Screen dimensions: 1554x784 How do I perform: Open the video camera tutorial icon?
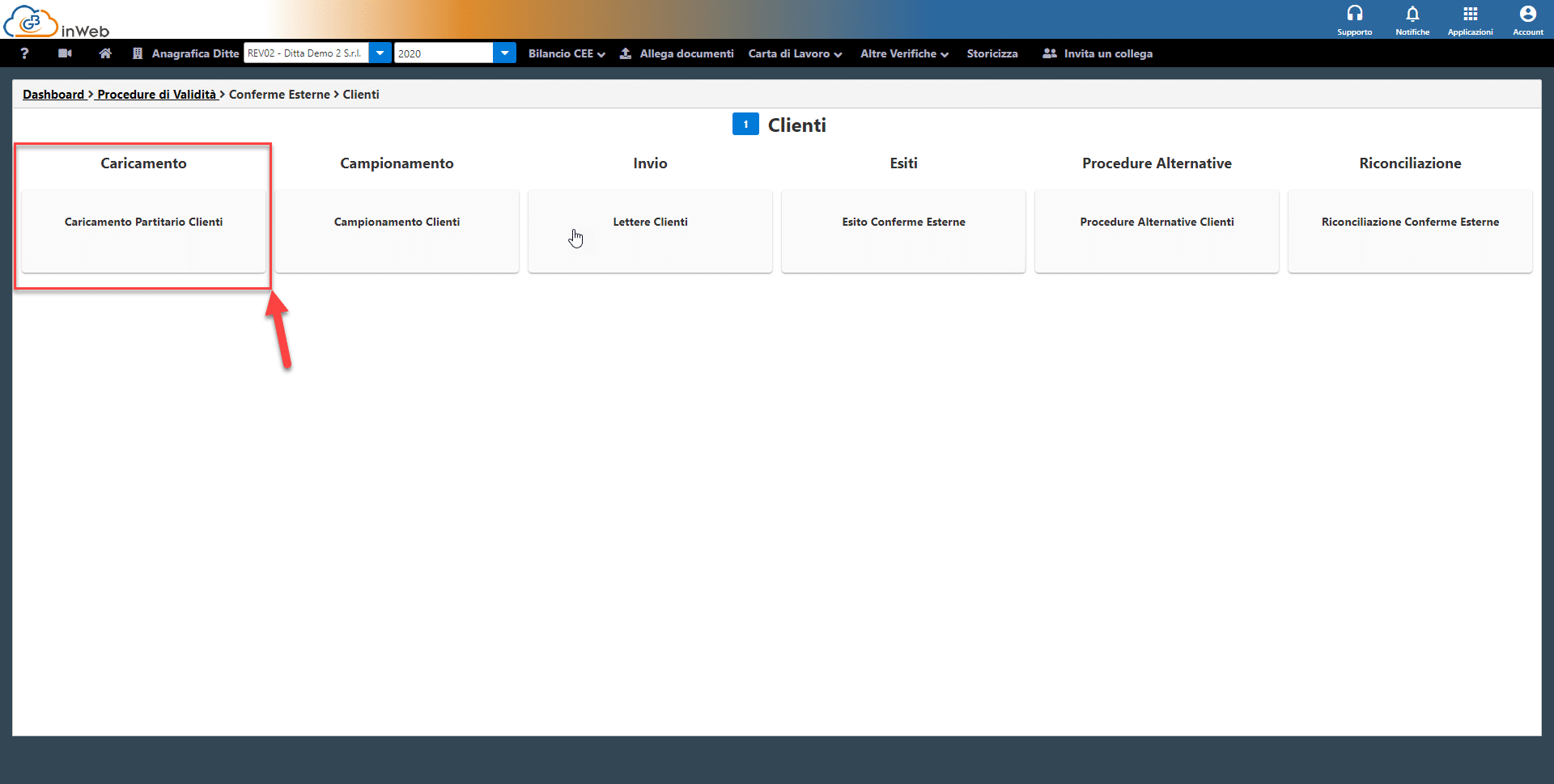(65, 53)
